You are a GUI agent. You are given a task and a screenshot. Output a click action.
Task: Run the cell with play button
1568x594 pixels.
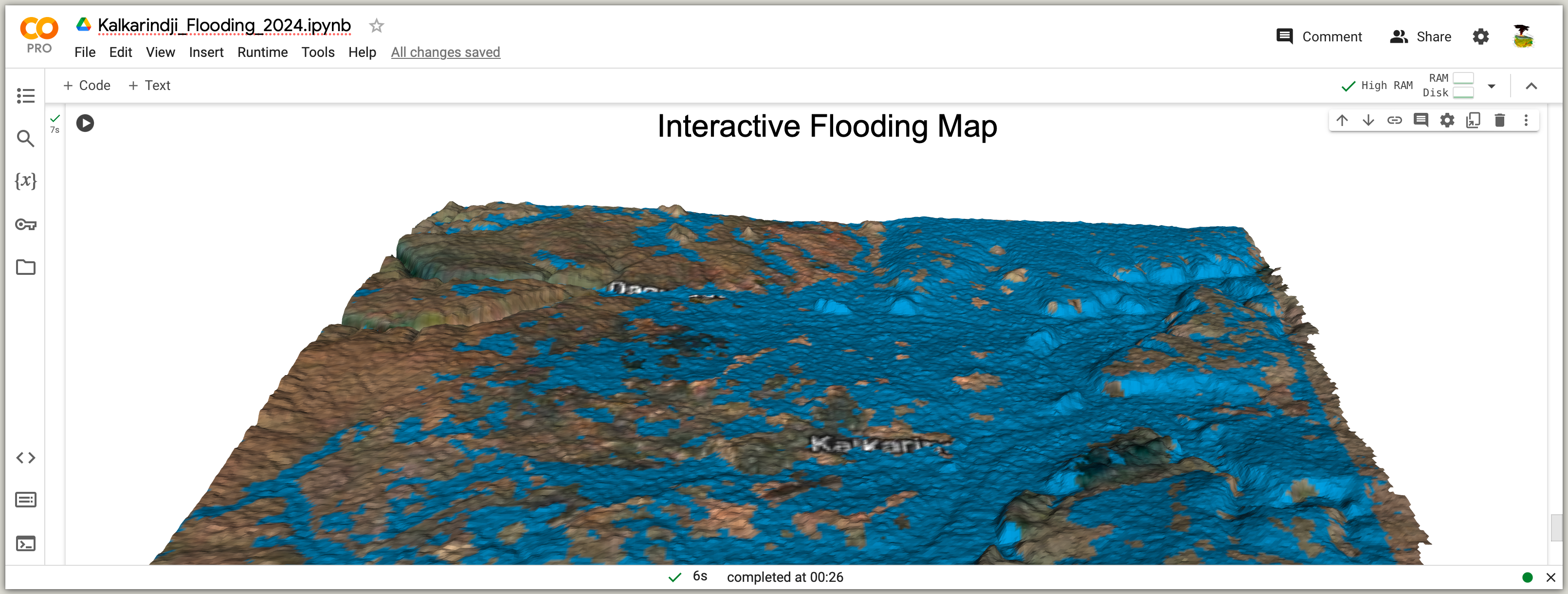[x=85, y=124]
